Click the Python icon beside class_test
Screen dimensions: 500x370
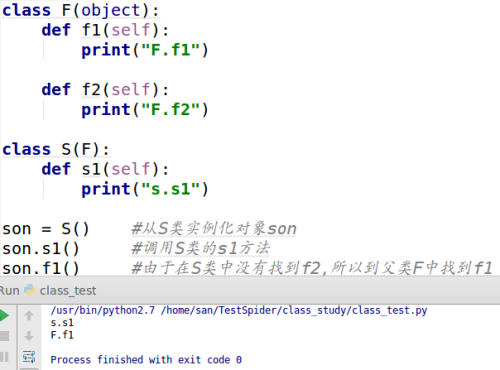(30, 290)
